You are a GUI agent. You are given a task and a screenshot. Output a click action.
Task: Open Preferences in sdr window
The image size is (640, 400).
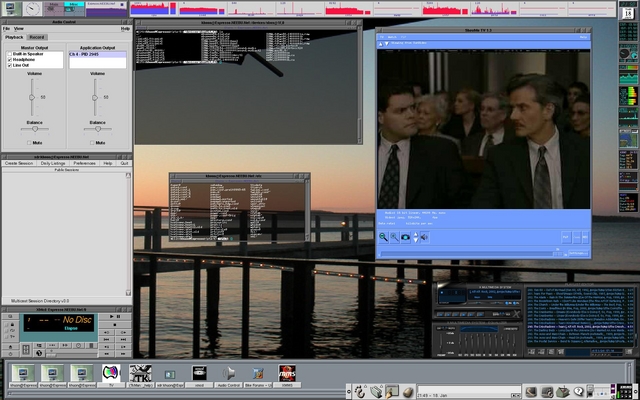click(84, 163)
